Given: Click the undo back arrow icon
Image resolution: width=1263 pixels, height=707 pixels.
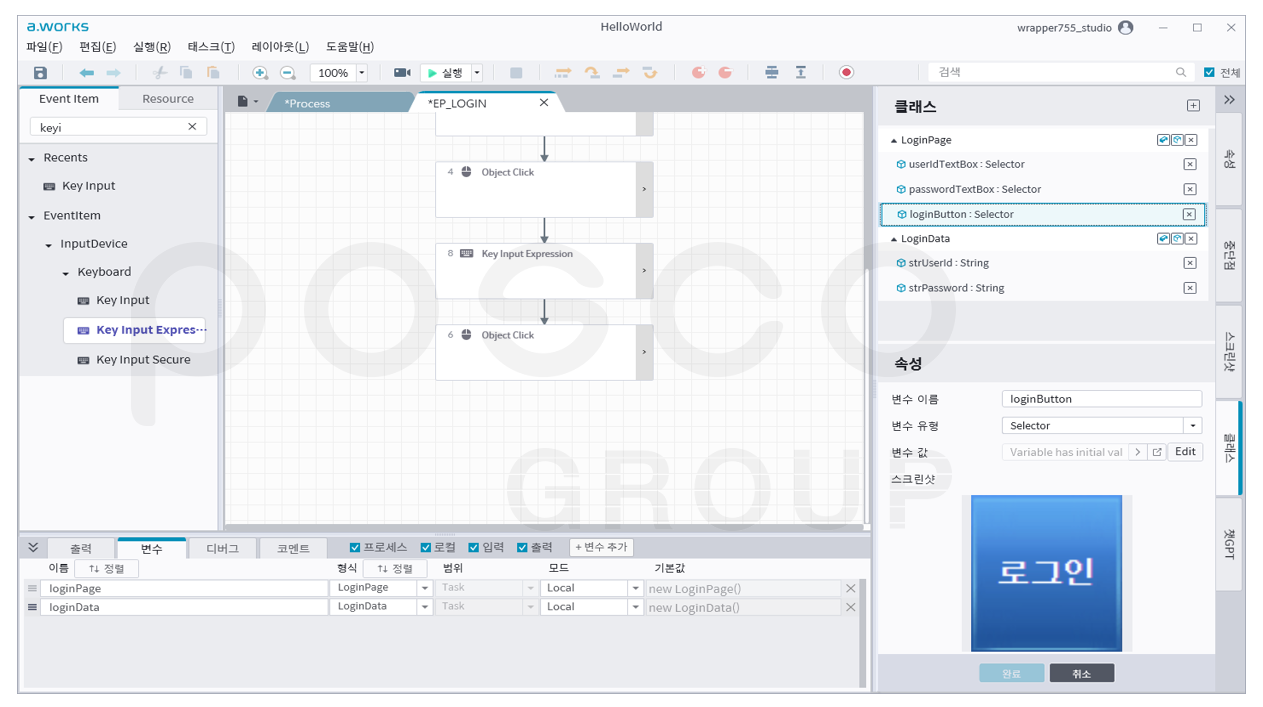Looking at the screenshot, I should point(87,73).
